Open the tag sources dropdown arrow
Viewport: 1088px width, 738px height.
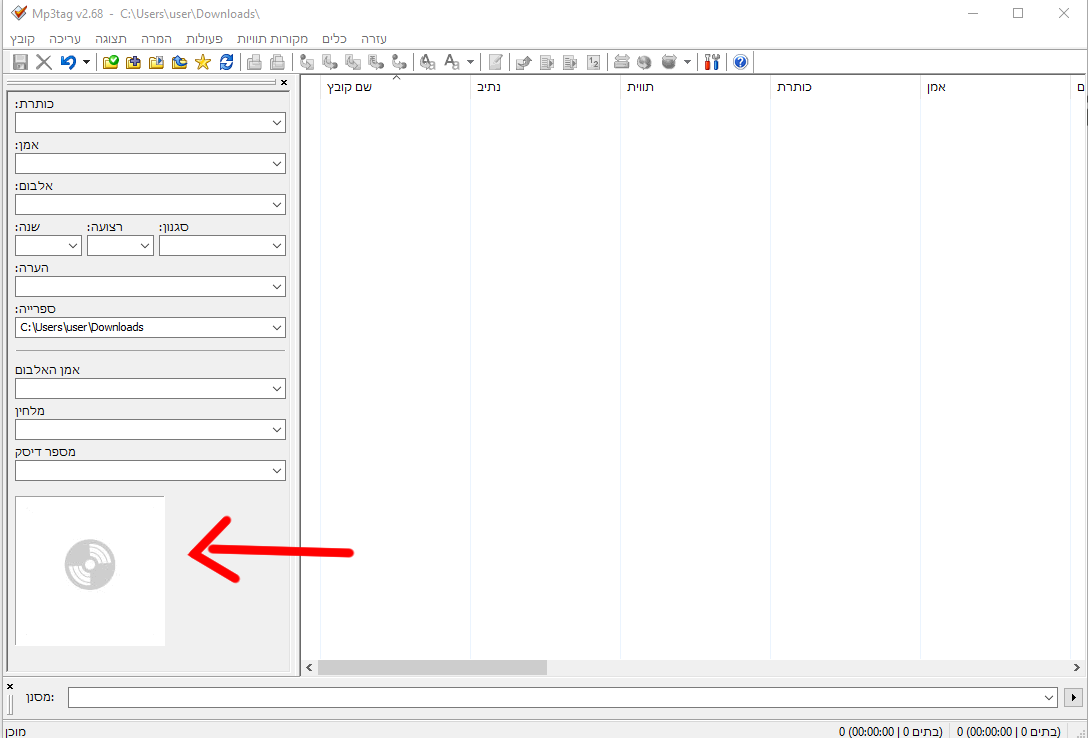coord(687,62)
